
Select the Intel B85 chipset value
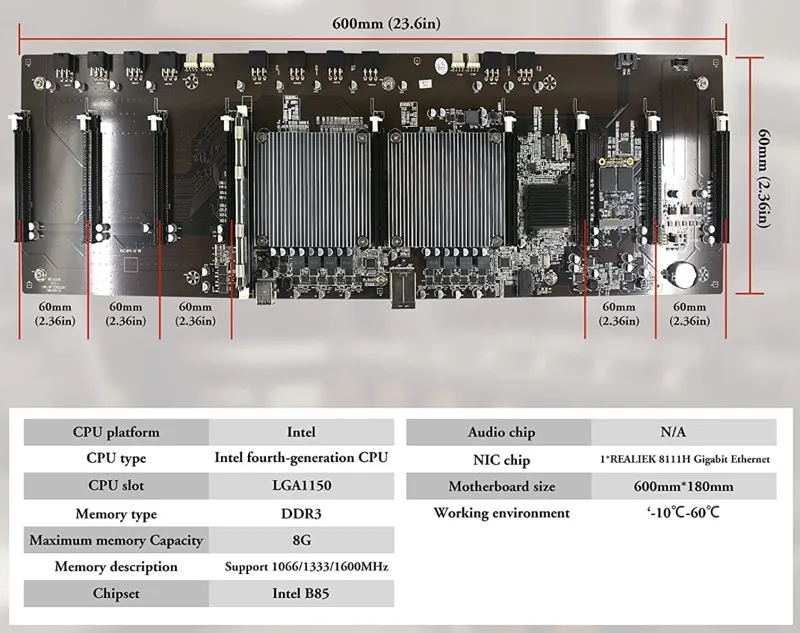[x=301, y=594]
